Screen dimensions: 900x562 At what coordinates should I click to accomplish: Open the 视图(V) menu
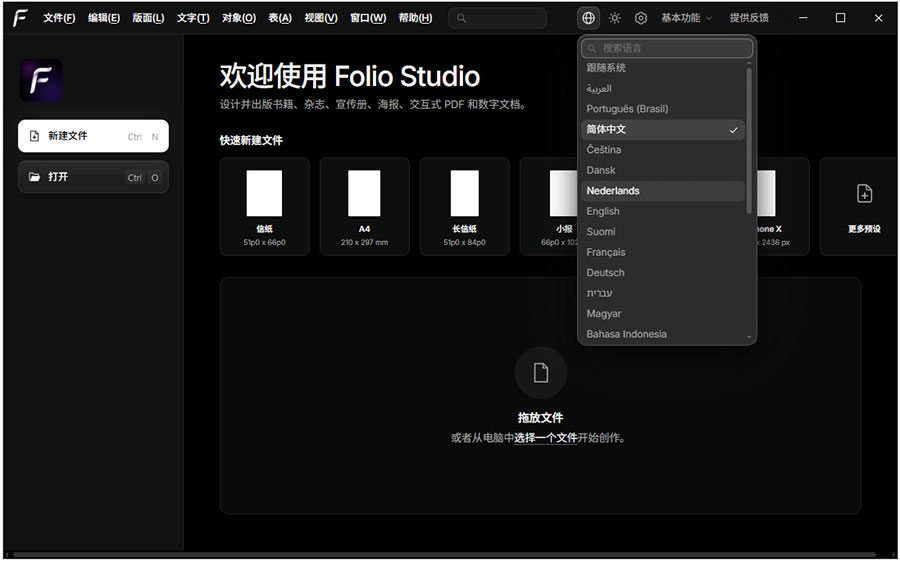click(321, 18)
